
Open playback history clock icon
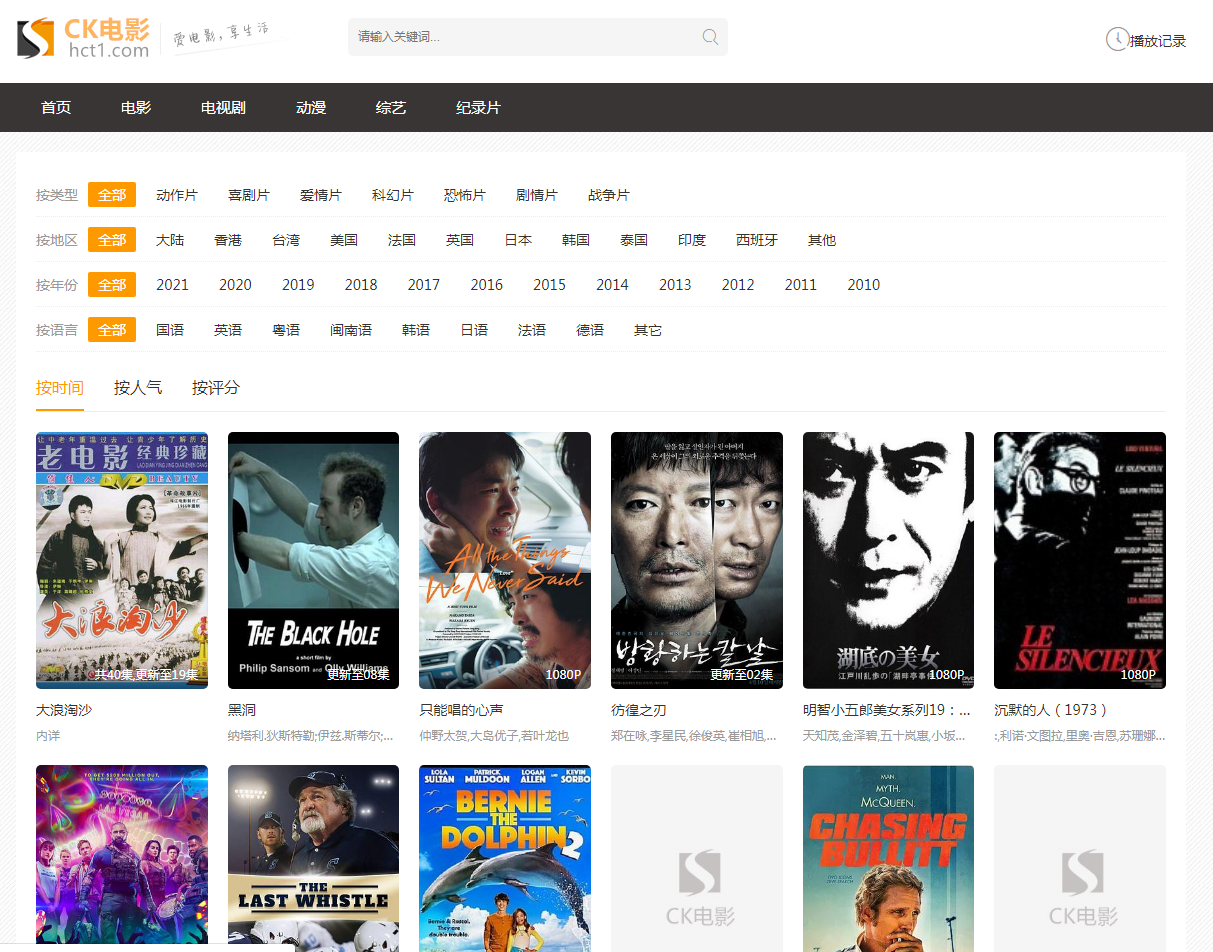coord(1116,40)
